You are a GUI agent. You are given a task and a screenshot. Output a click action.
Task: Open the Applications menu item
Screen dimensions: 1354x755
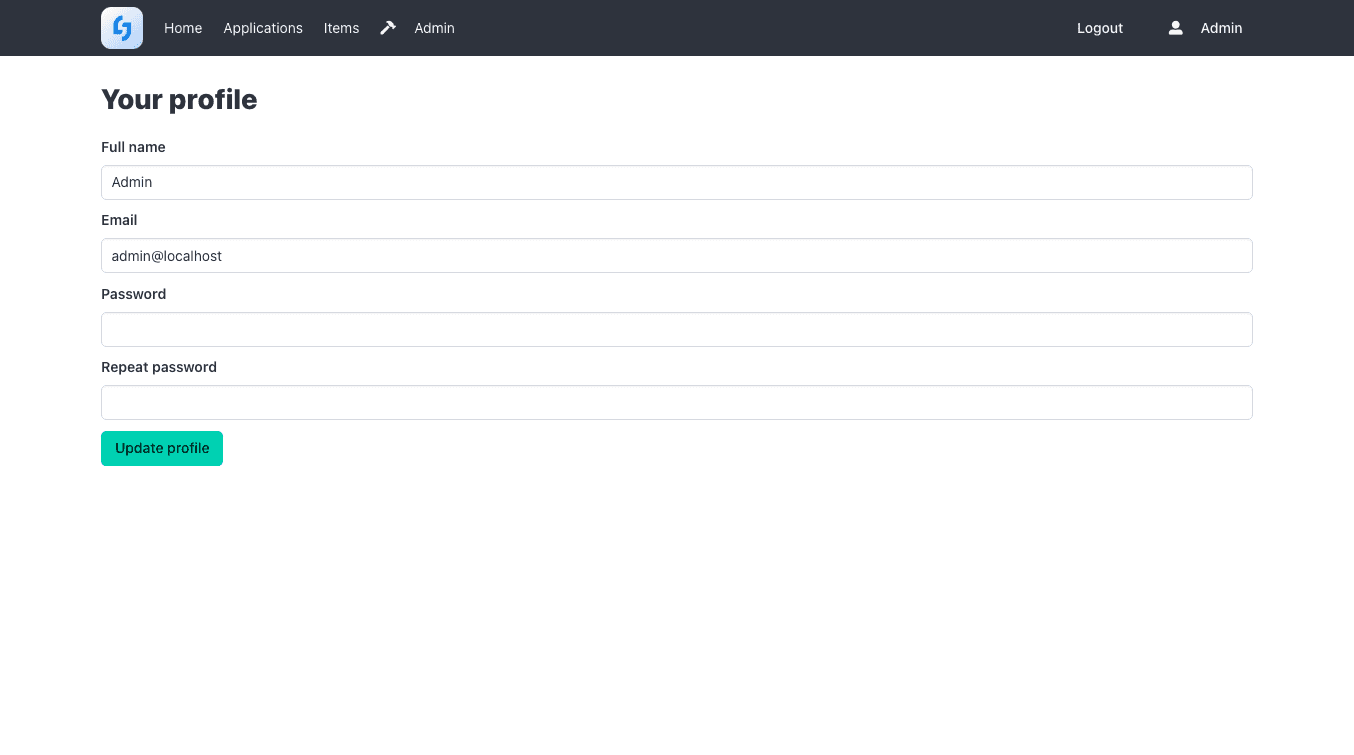[x=263, y=28]
